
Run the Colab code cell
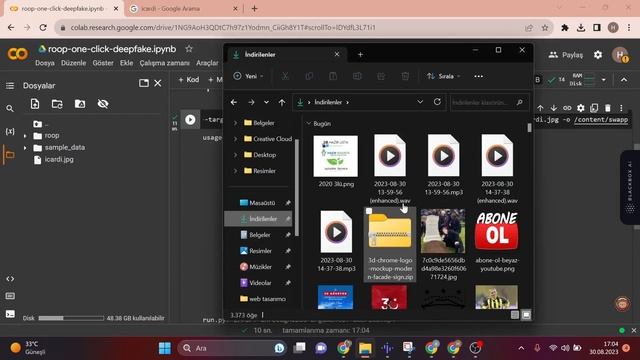[190, 120]
